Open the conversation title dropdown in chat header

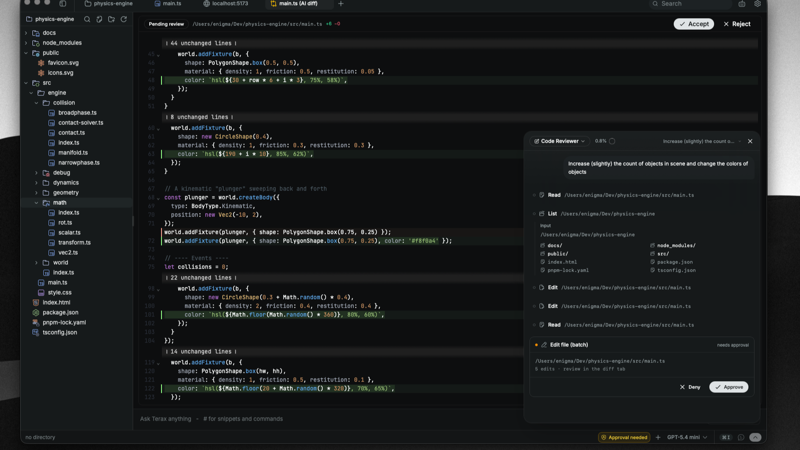coord(702,141)
